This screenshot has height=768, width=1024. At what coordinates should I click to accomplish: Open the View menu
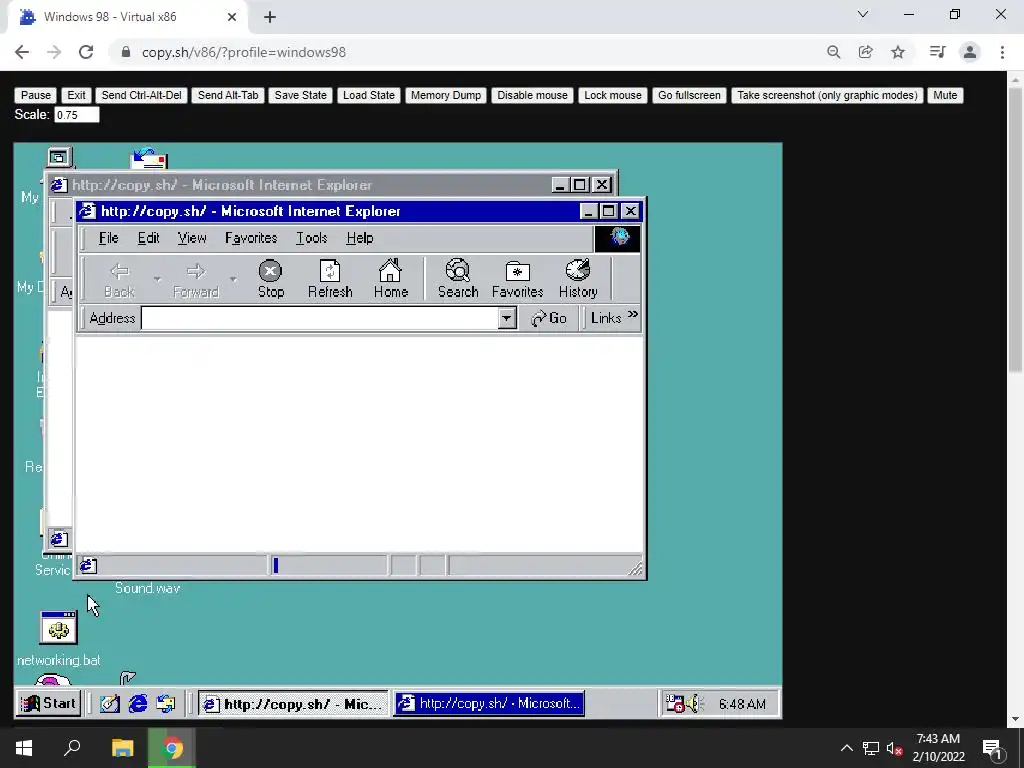point(192,238)
